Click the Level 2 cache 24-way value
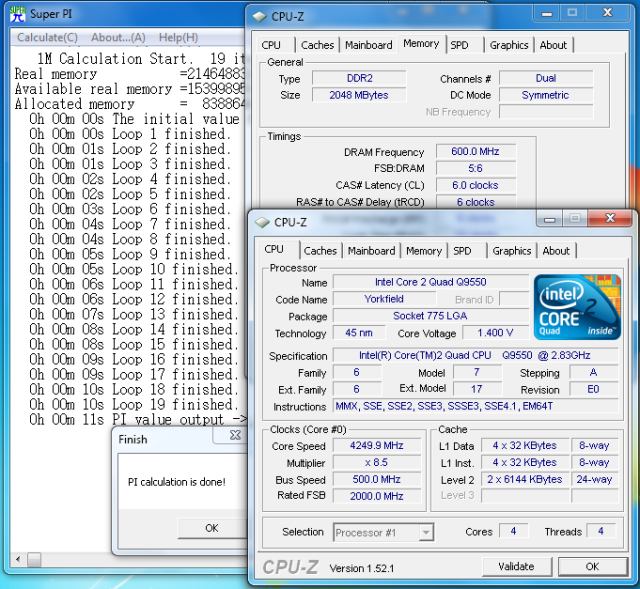The height and width of the screenshot is (589, 640). point(594,479)
